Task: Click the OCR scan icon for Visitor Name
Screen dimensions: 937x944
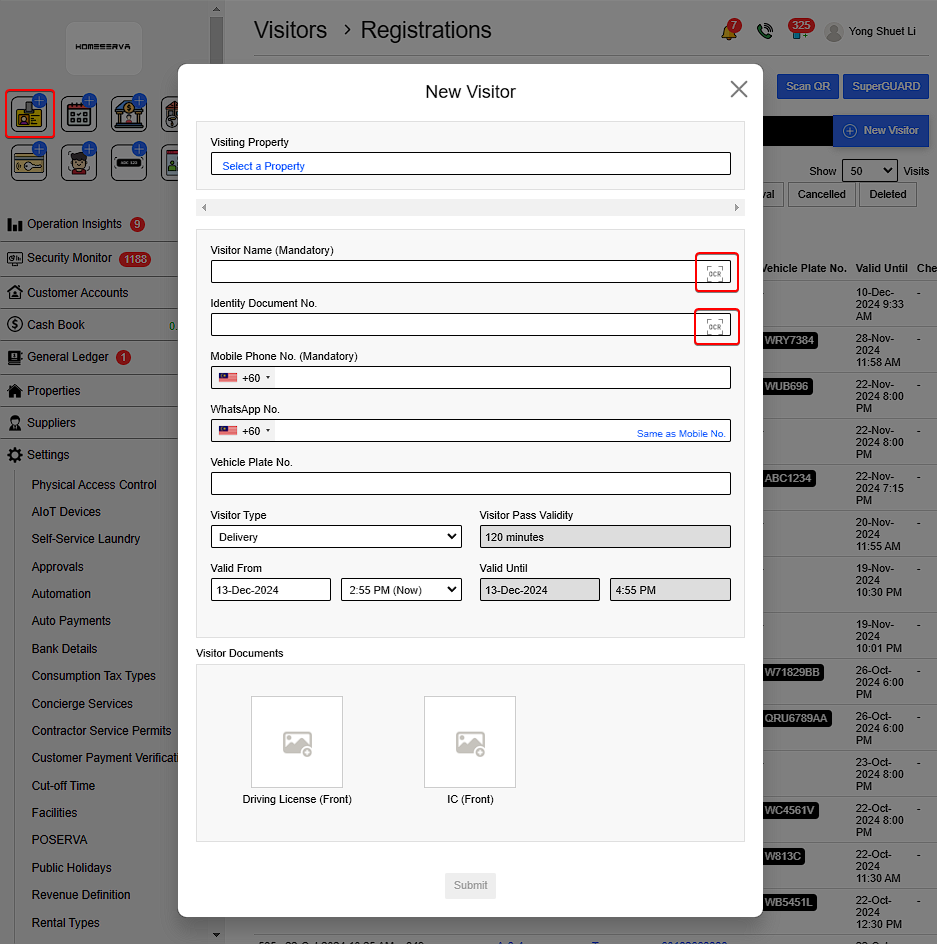Action: point(715,273)
